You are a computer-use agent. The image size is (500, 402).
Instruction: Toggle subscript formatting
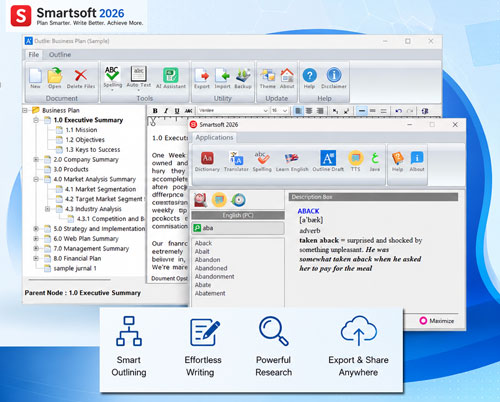coord(335,111)
